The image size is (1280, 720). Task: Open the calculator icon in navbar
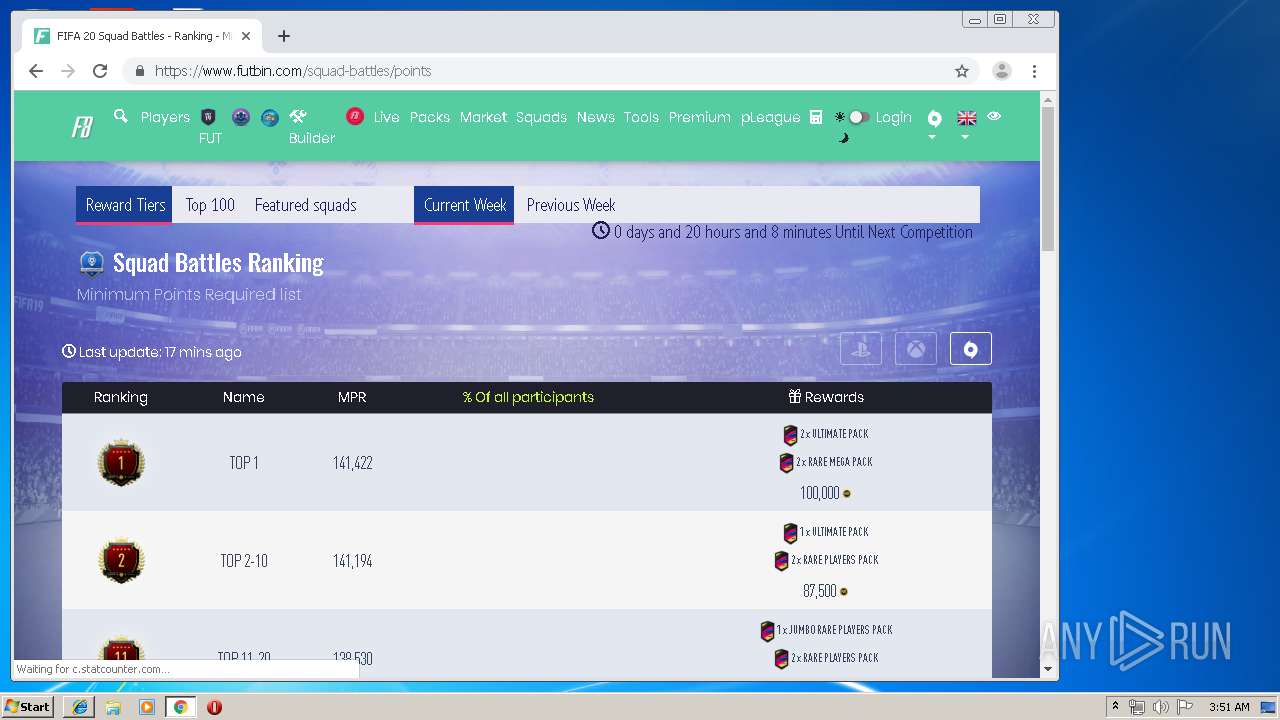(x=816, y=117)
